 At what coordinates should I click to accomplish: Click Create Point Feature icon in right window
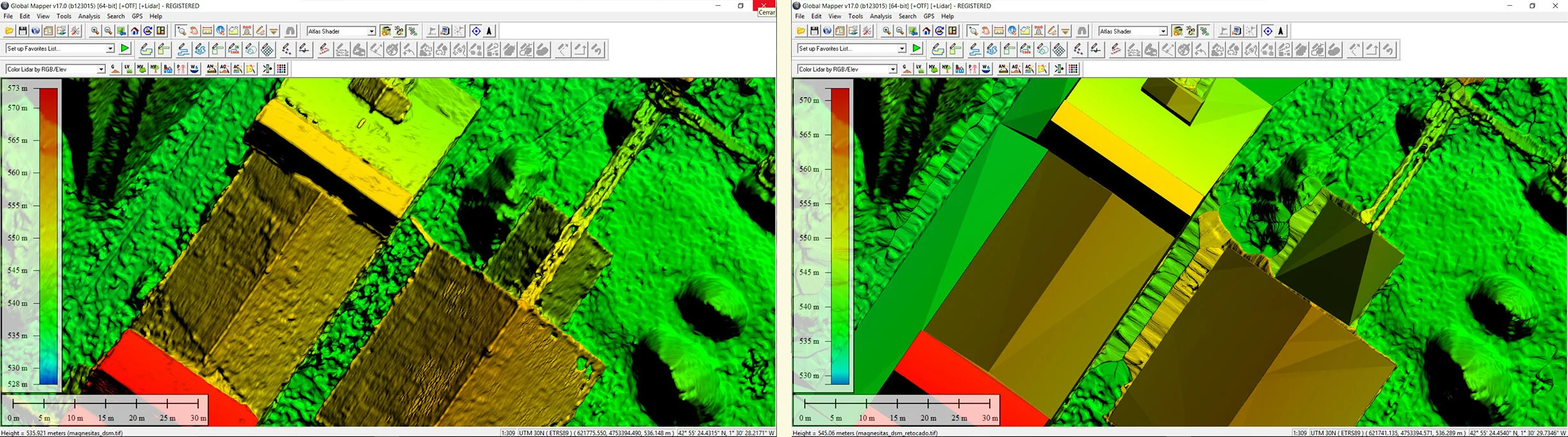(1078, 49)
